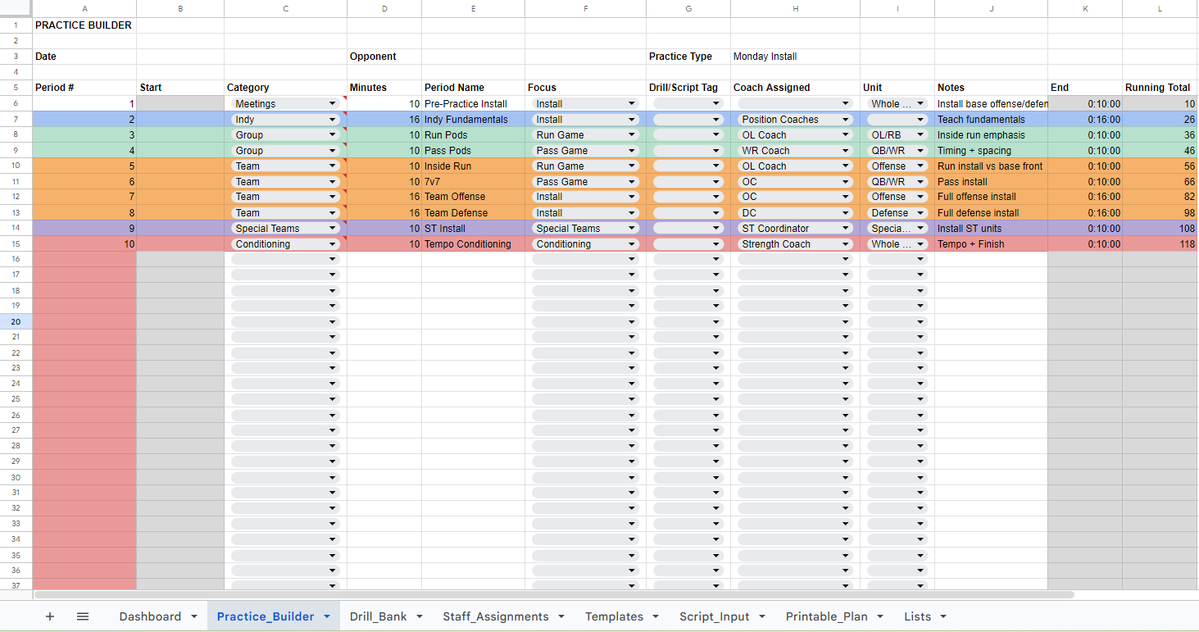Image resolution: width=1199 pixels, height=632 pixels.
Task: Select row 5 header
Action: click(x=15, y=88)
